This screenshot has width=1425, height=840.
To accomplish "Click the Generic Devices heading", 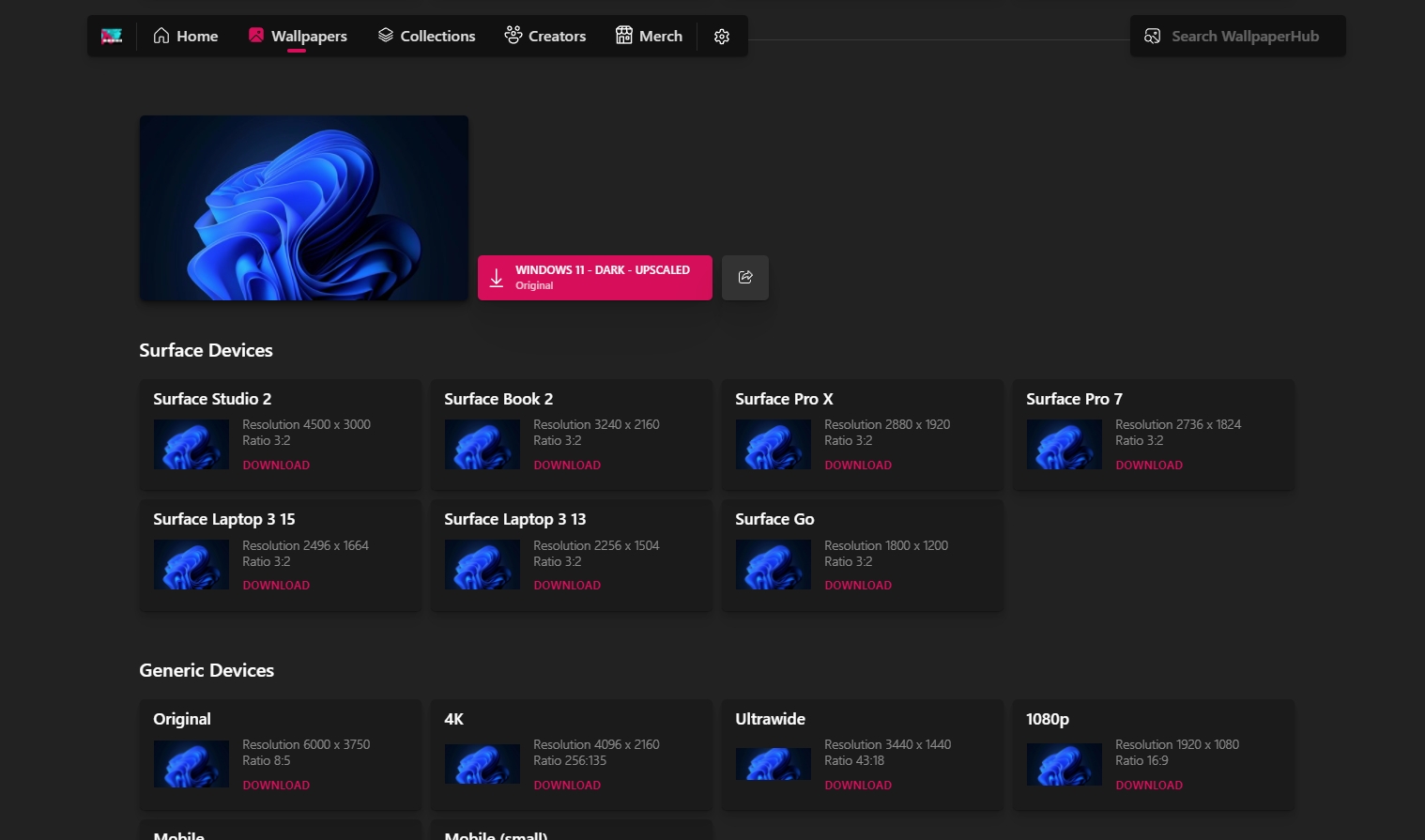I will pyautogui.click(x=207, y=670).
